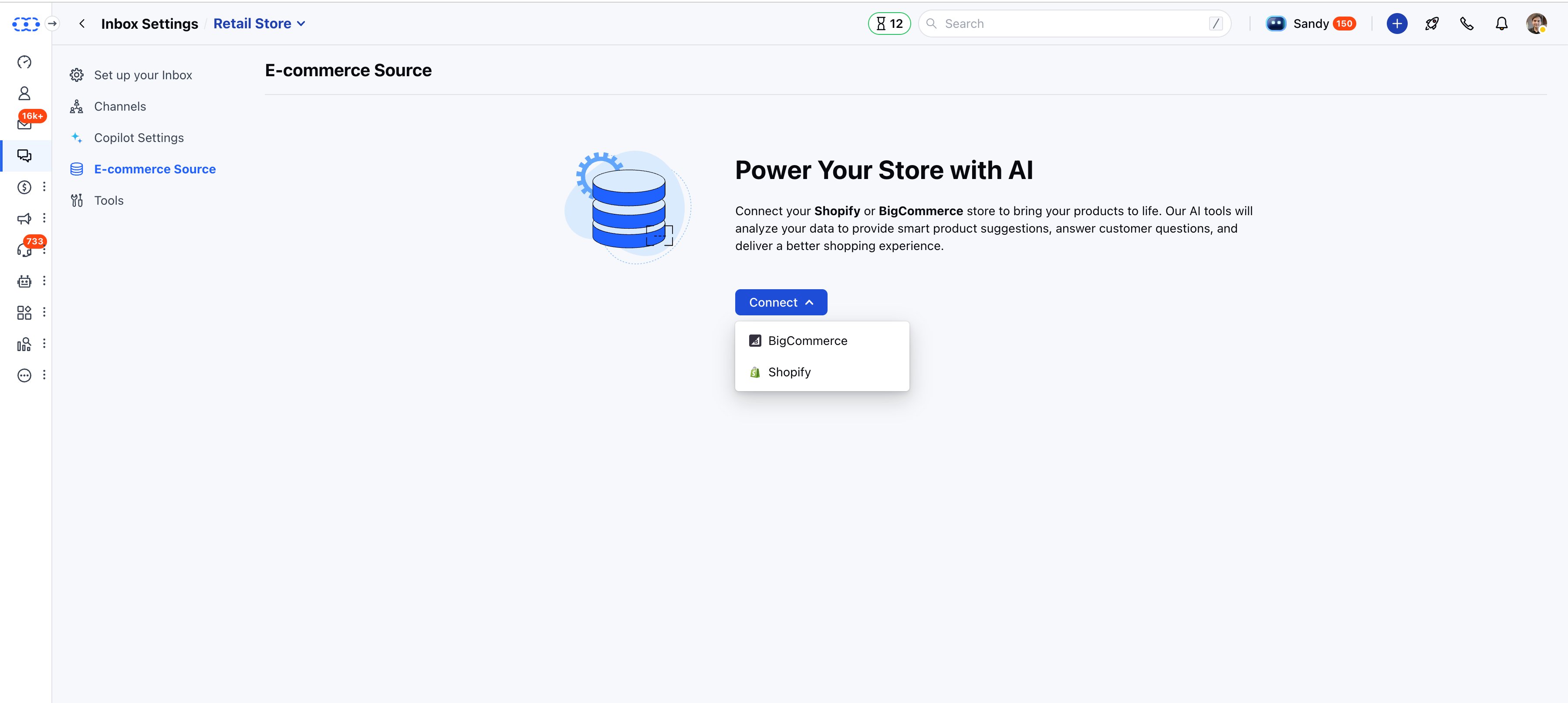Screen dimensions: 1568x703
Task: Expand options dots next to megaphone icon
Action: (x=44, y=218)
